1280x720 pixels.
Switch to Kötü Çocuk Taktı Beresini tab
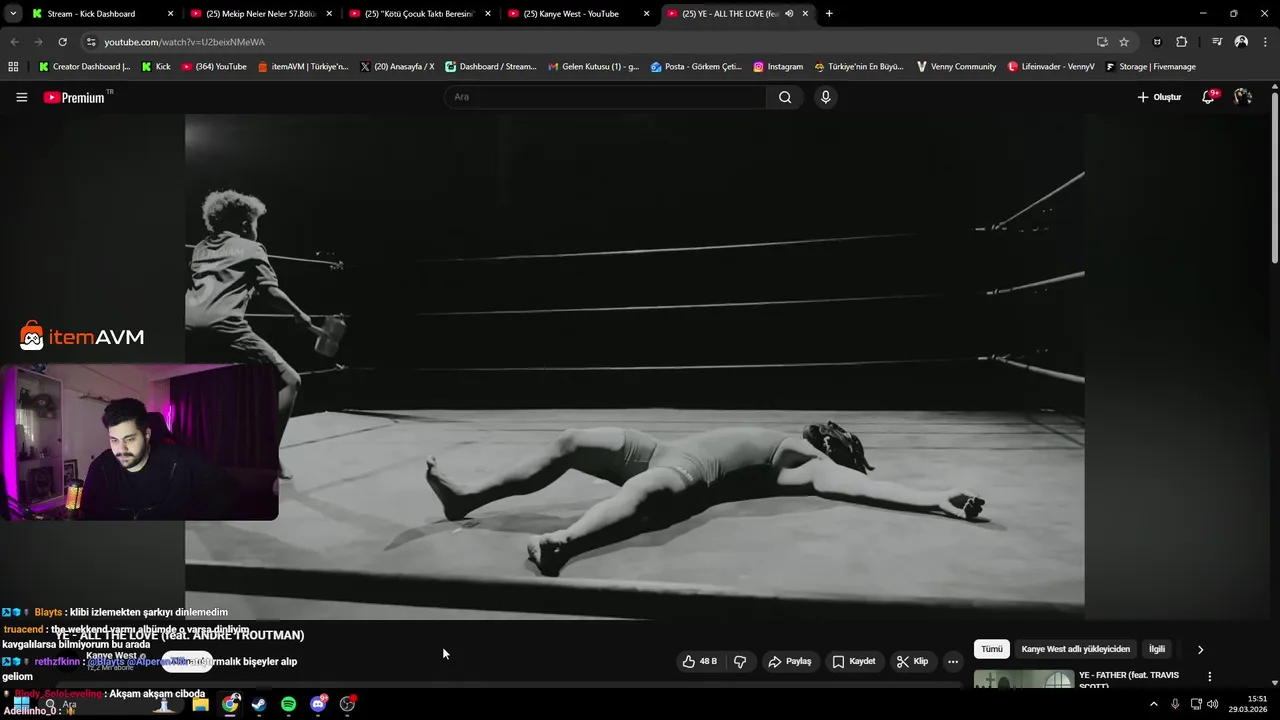click(419, 14)
